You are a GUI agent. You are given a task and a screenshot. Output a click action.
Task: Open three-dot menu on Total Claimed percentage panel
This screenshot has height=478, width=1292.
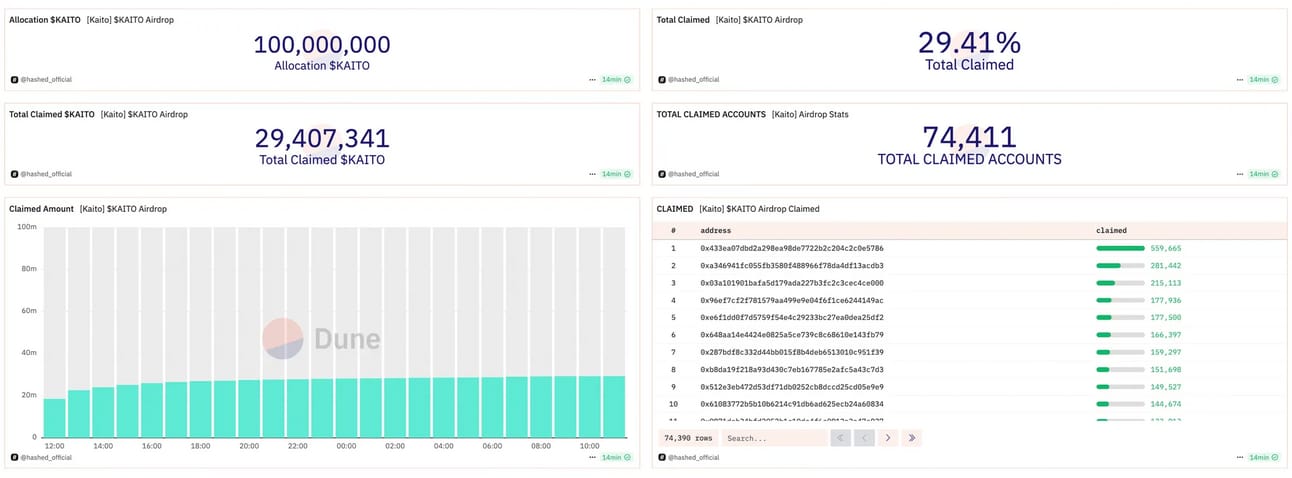[x=1238, y=79]
